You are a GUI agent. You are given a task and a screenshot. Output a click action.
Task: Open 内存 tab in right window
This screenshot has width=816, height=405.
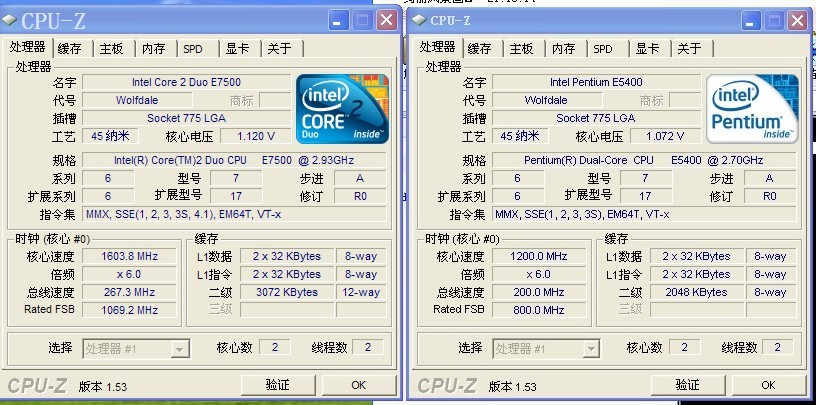click(x=564, y=49)
